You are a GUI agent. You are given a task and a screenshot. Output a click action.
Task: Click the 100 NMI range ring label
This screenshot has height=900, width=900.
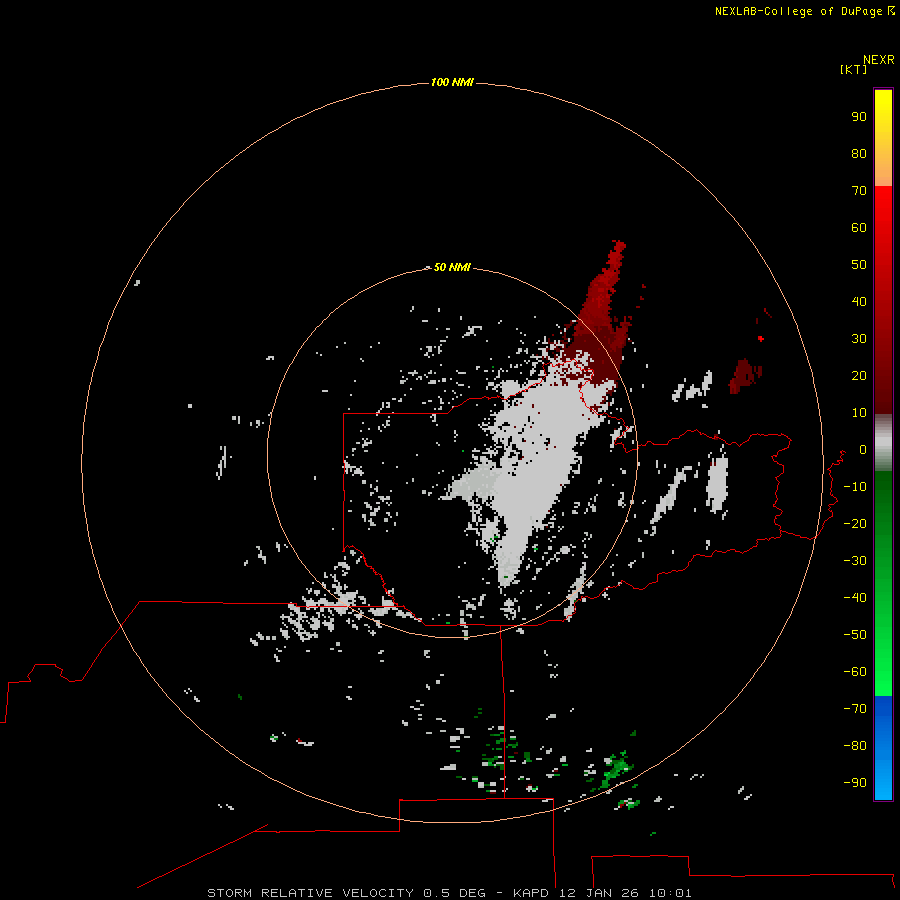pos(452,82)
